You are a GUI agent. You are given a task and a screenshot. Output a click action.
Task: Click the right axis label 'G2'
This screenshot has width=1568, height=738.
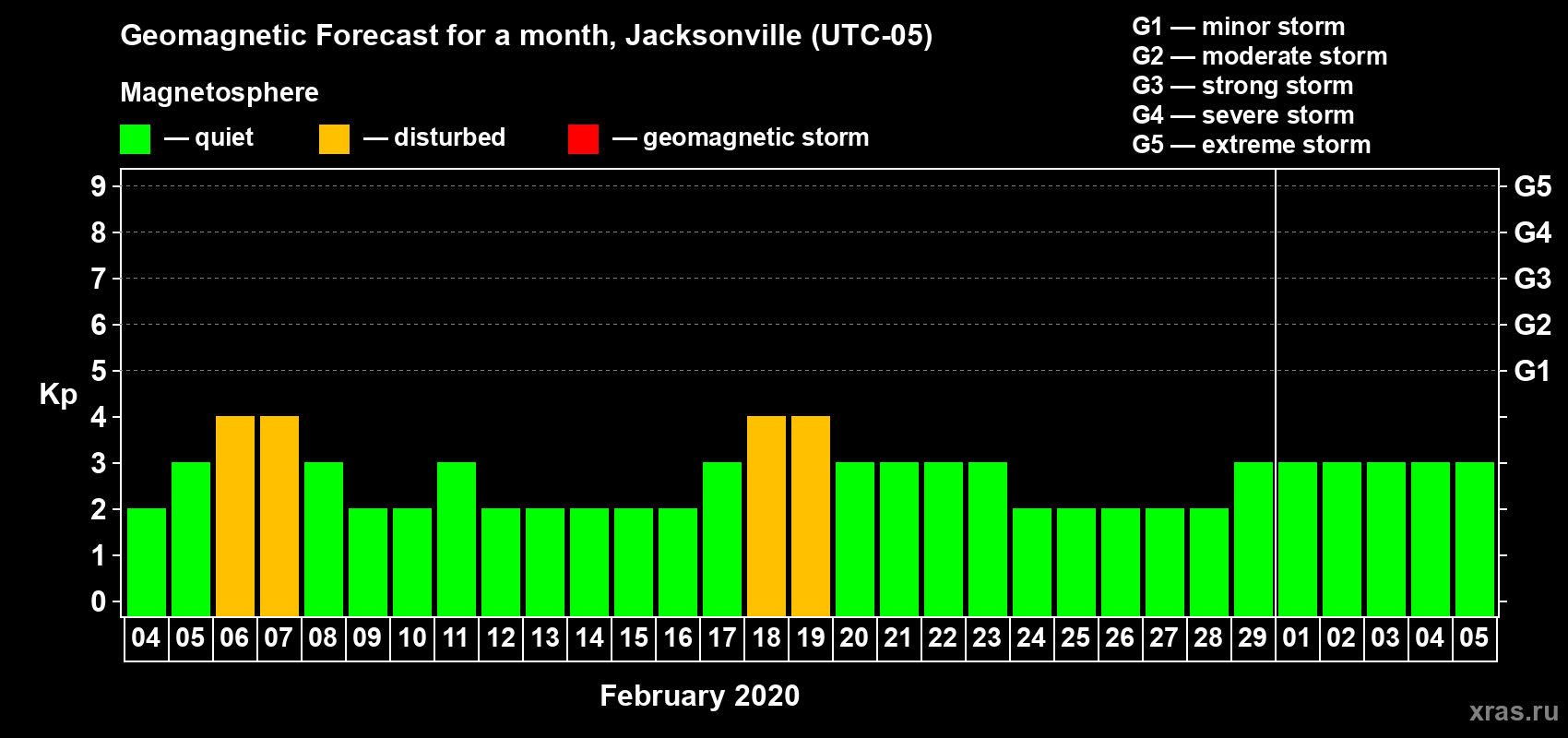pos(1533,325)
